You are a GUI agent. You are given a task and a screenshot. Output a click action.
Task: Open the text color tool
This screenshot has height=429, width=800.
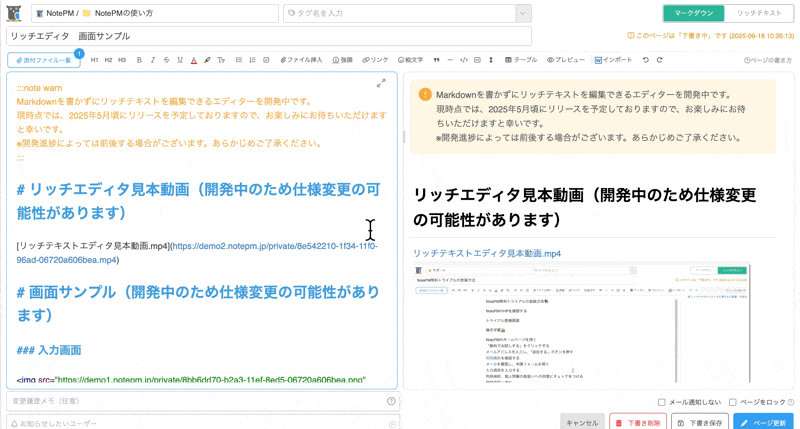click(x=194, y=60)
